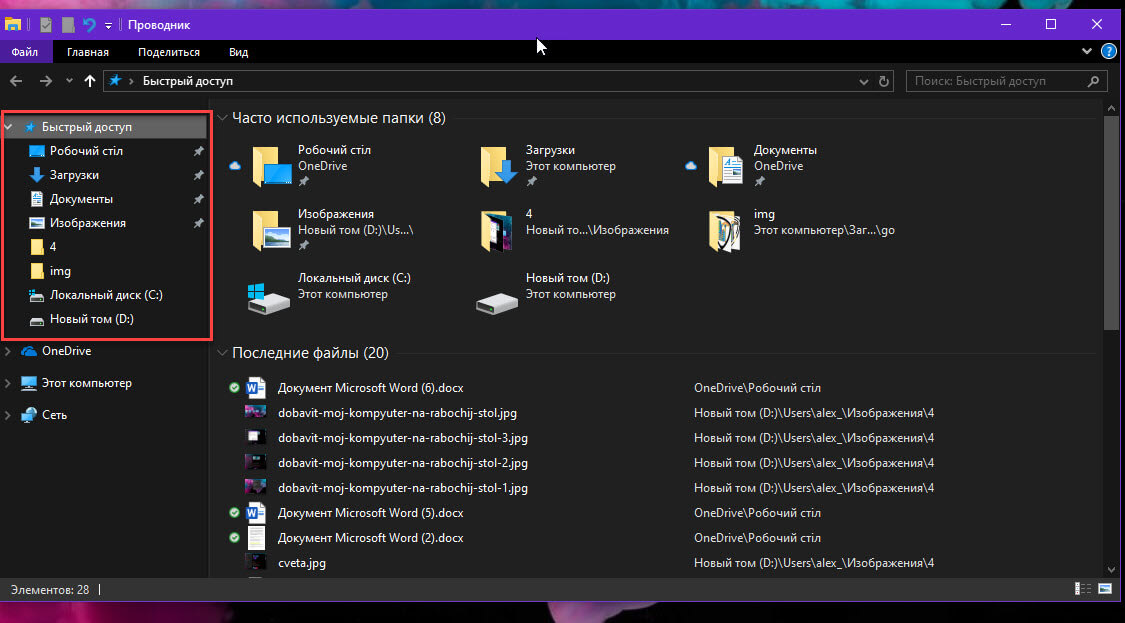Screen dimensions: 1125x623
Task: Go up one level with the up arrow
Action: click(90, 81)
